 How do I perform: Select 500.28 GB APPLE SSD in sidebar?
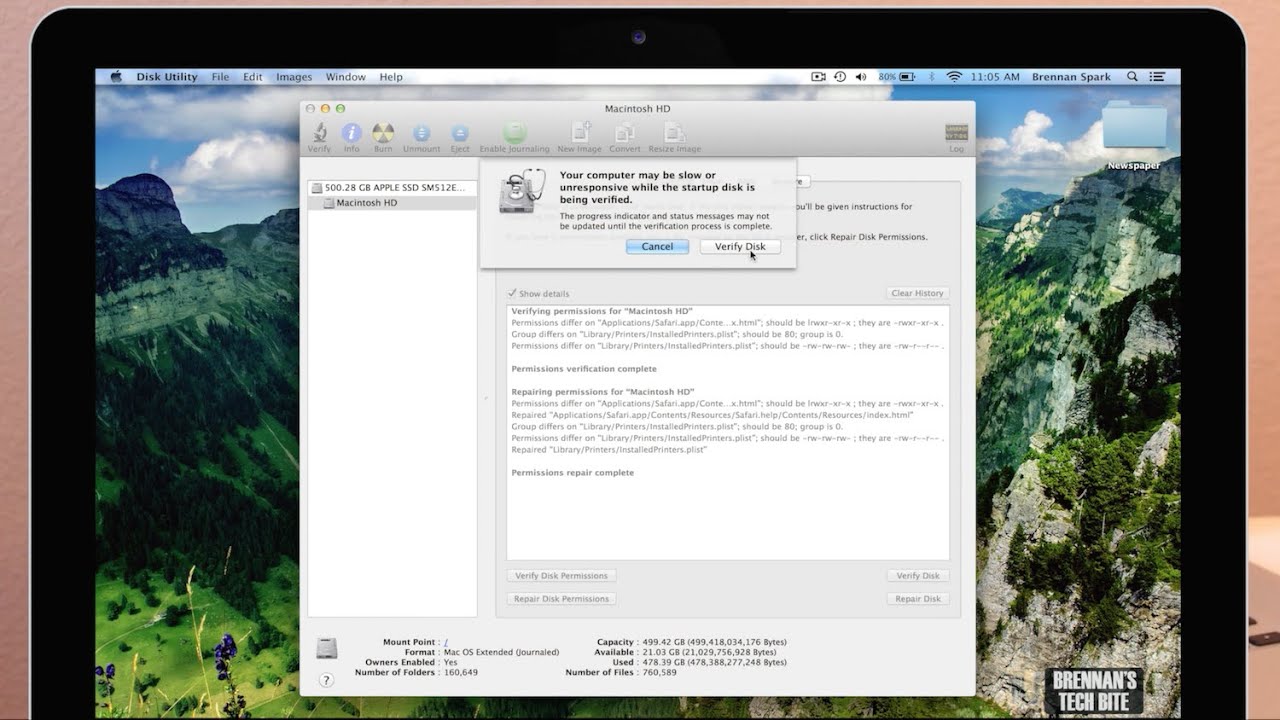point(392,187)
